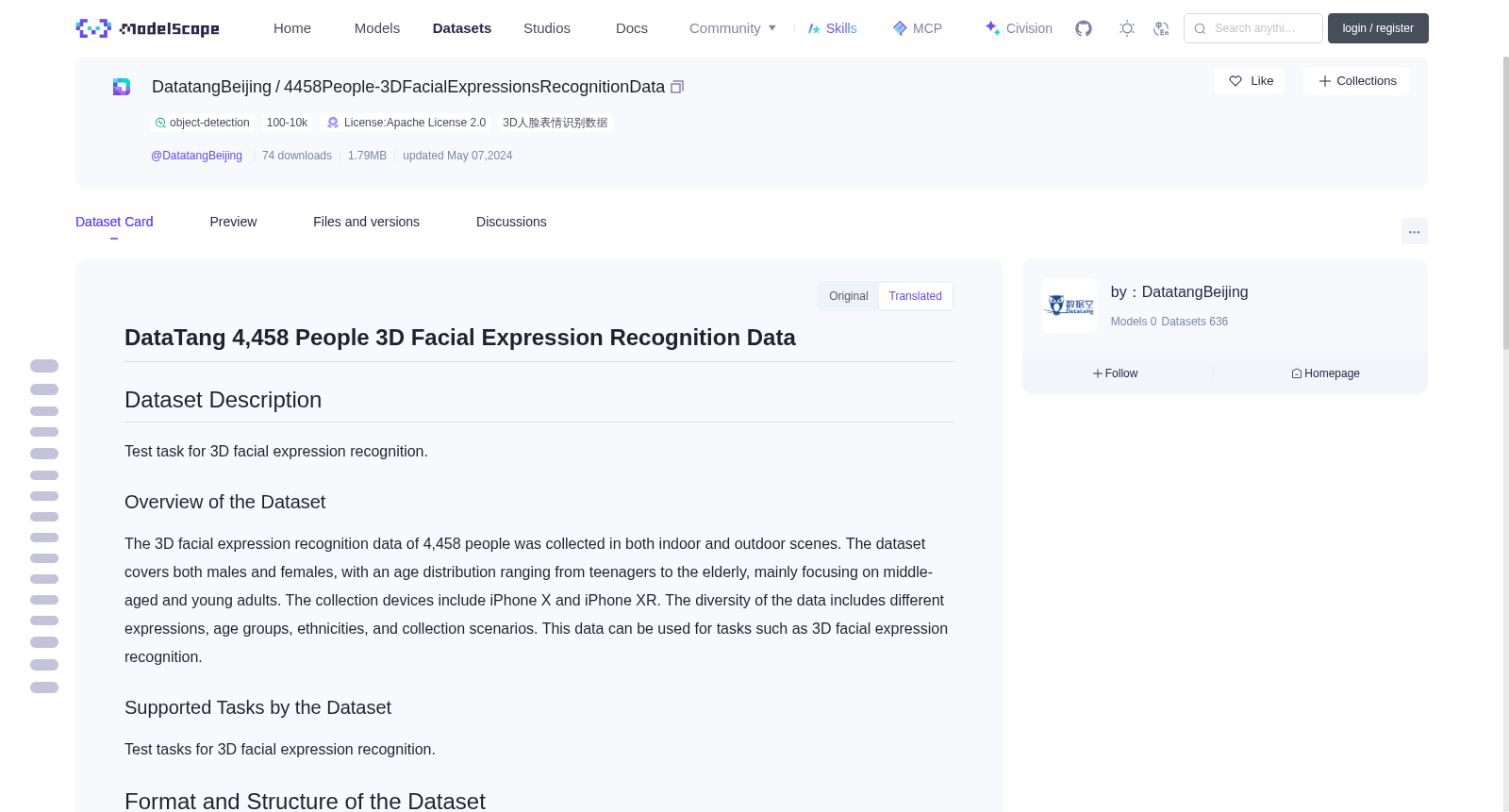
Task: Add dataset to Collections
Action: click(1356, 81)
